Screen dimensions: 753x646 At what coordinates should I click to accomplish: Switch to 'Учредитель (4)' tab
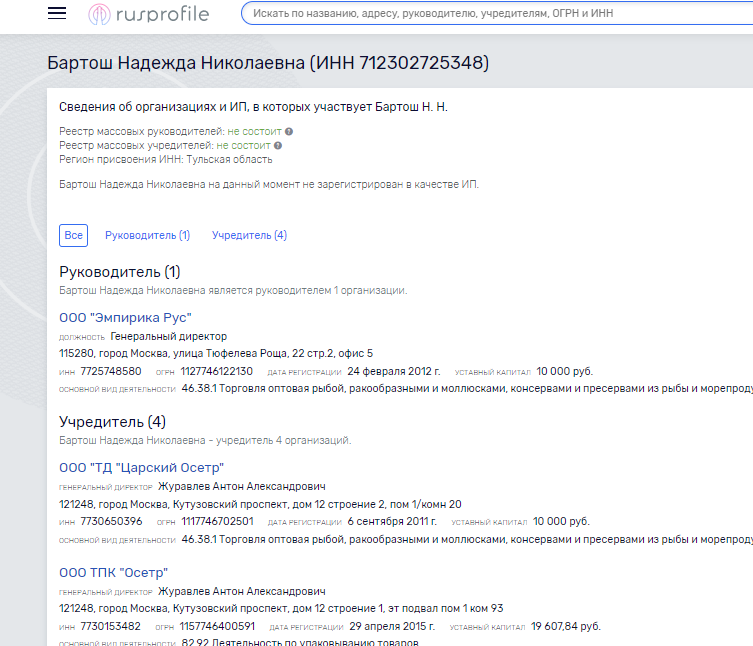point(249,235)
